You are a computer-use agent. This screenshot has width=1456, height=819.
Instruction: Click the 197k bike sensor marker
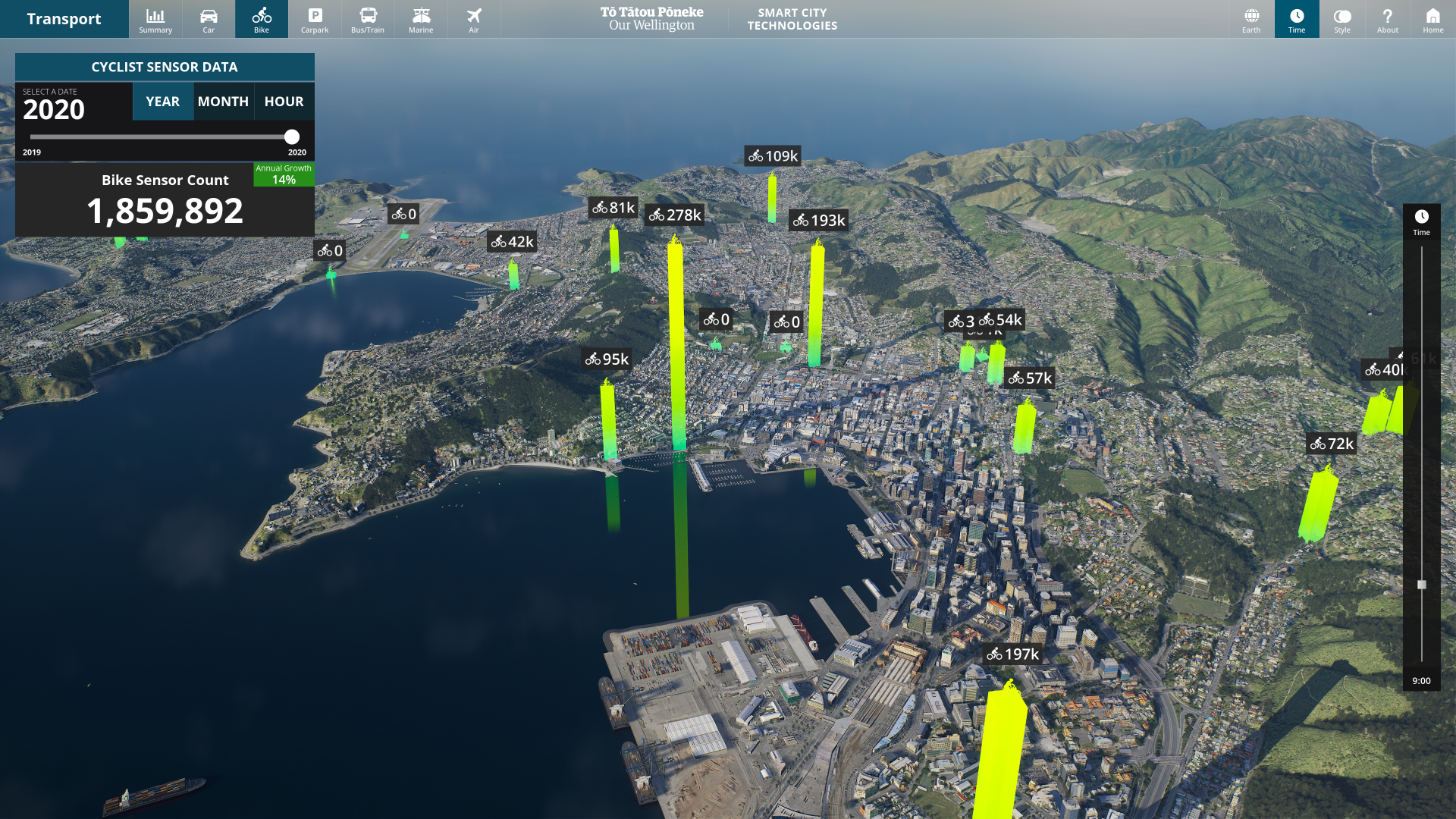[1012, 654]
